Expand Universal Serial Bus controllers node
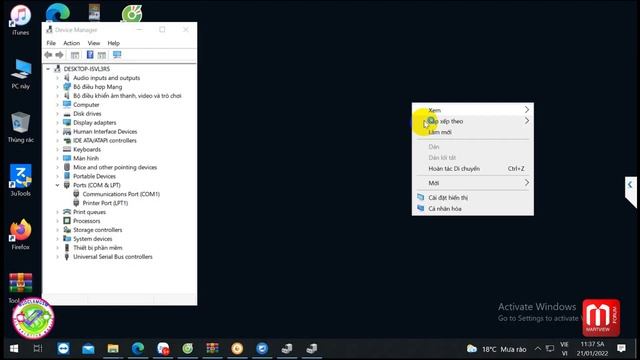Viewport: 640px width, 360px height. click(58, 257)
